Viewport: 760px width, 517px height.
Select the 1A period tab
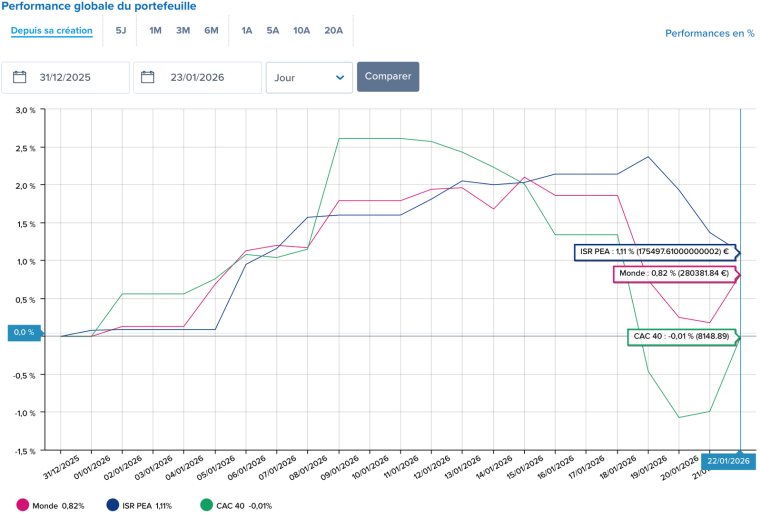(x=246, y=30)
